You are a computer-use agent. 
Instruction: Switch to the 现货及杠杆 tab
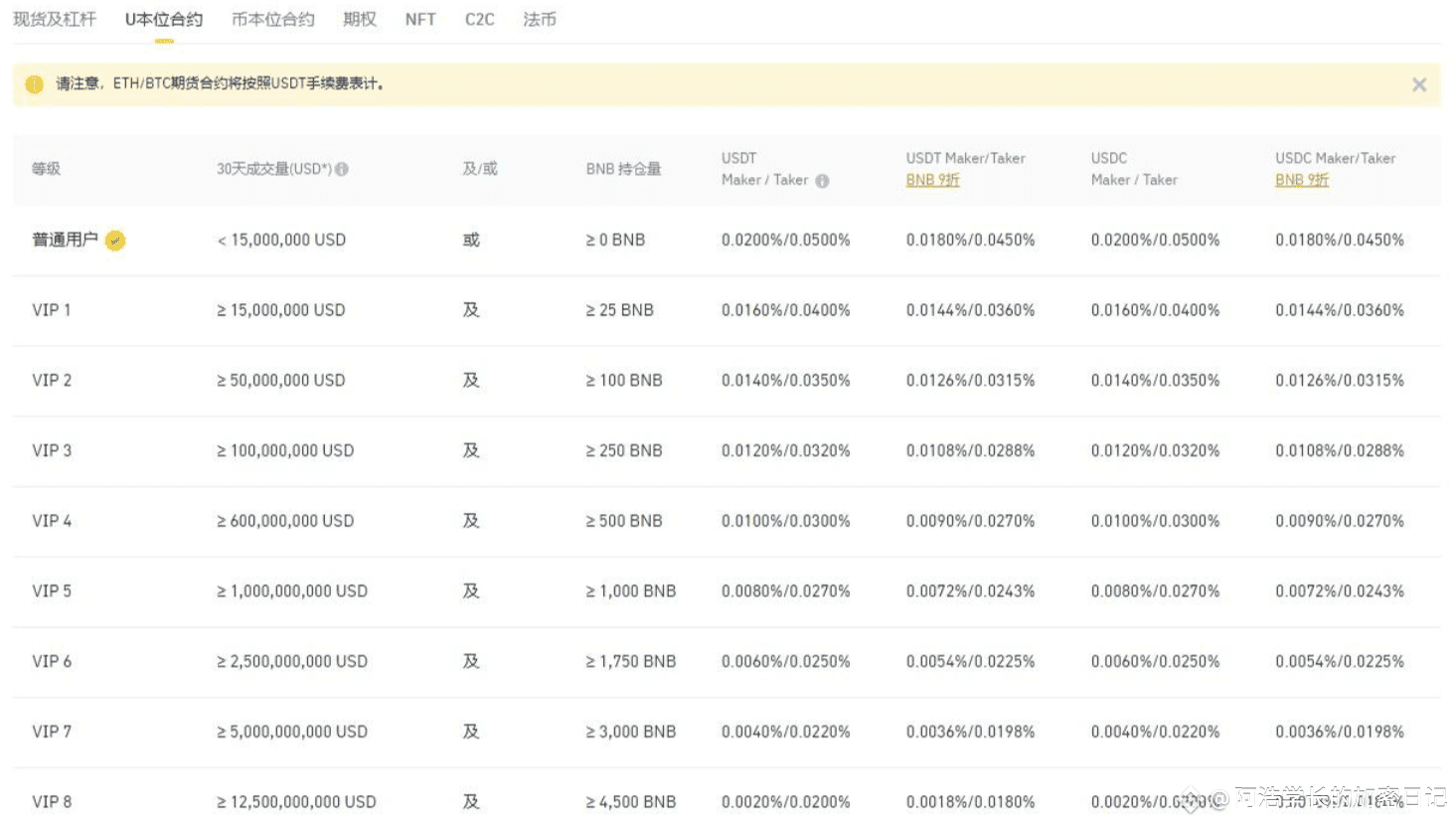[55, 20]
